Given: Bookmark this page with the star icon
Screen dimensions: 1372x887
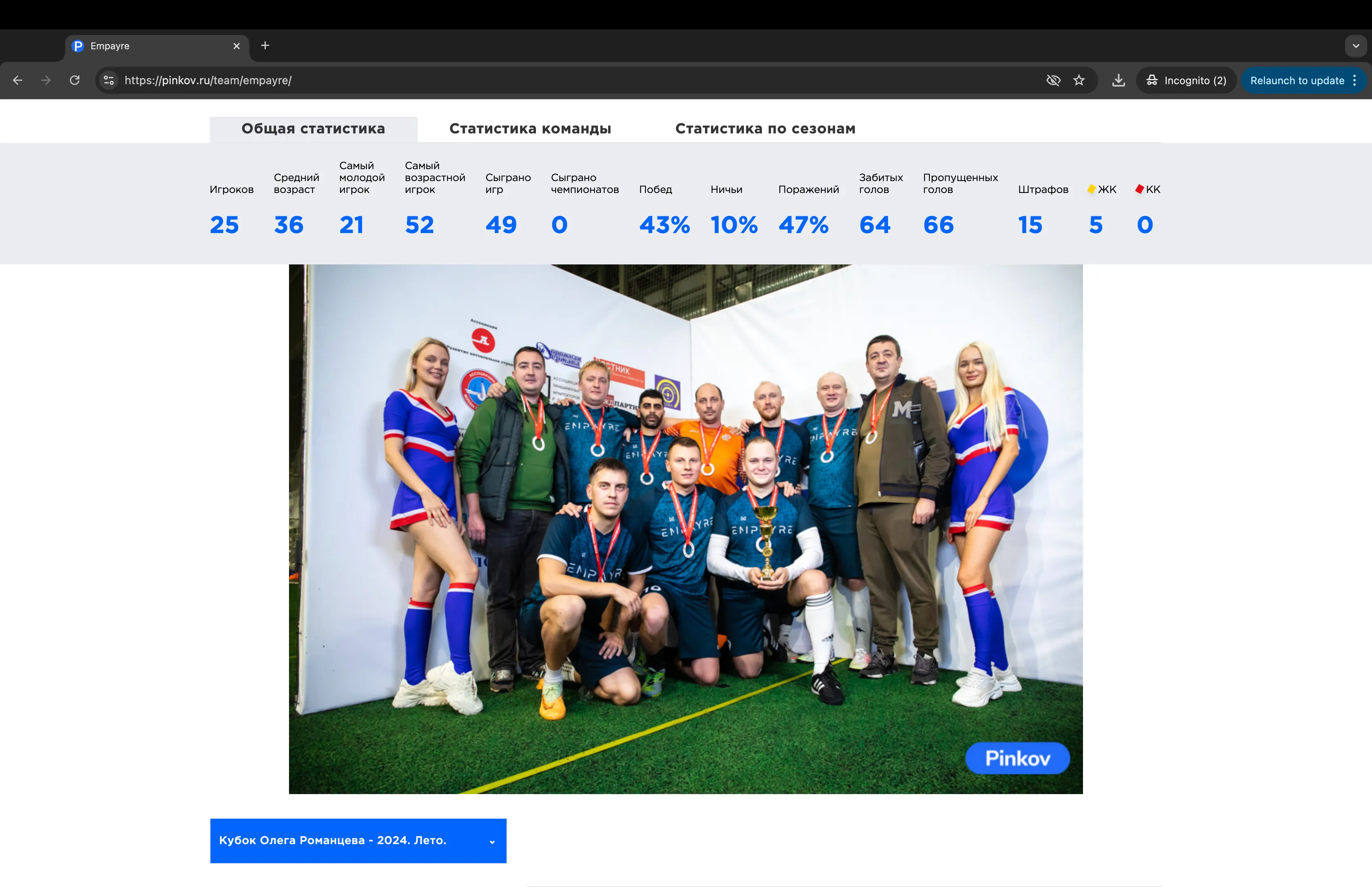Looking at the screenshot, I should [1079, 81].
